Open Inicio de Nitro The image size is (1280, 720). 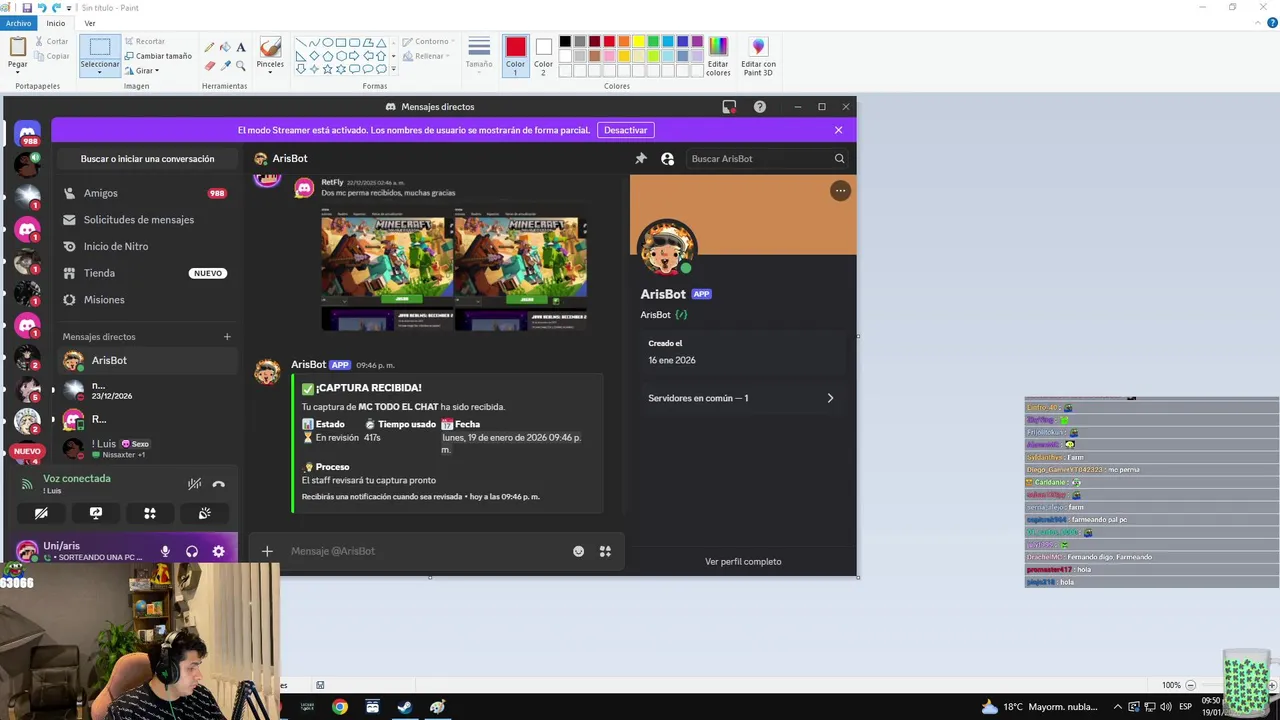(x=146, y=246)
